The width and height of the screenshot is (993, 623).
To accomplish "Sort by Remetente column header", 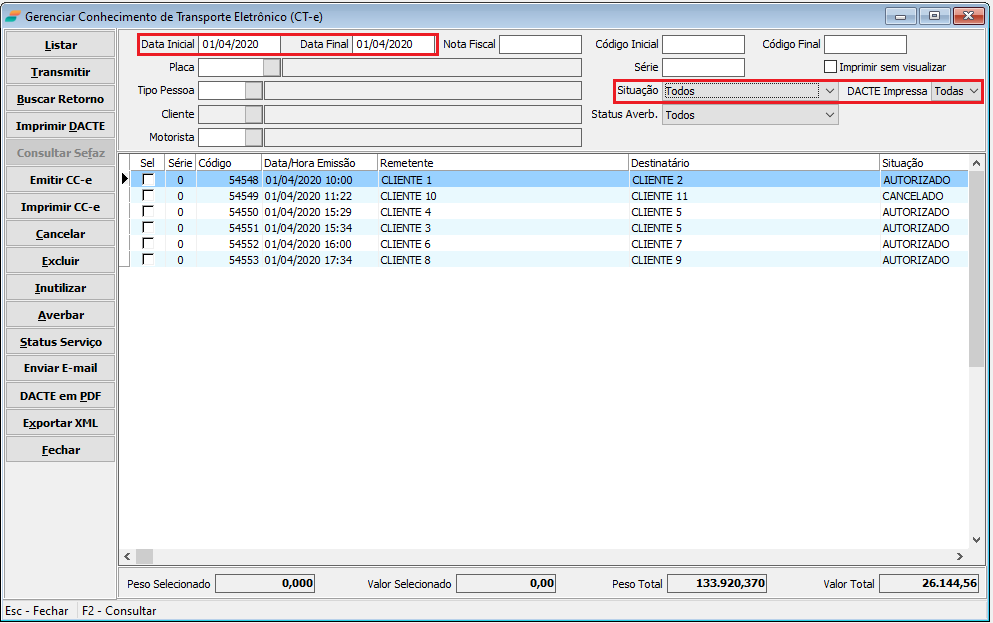I will click(502, 163).
